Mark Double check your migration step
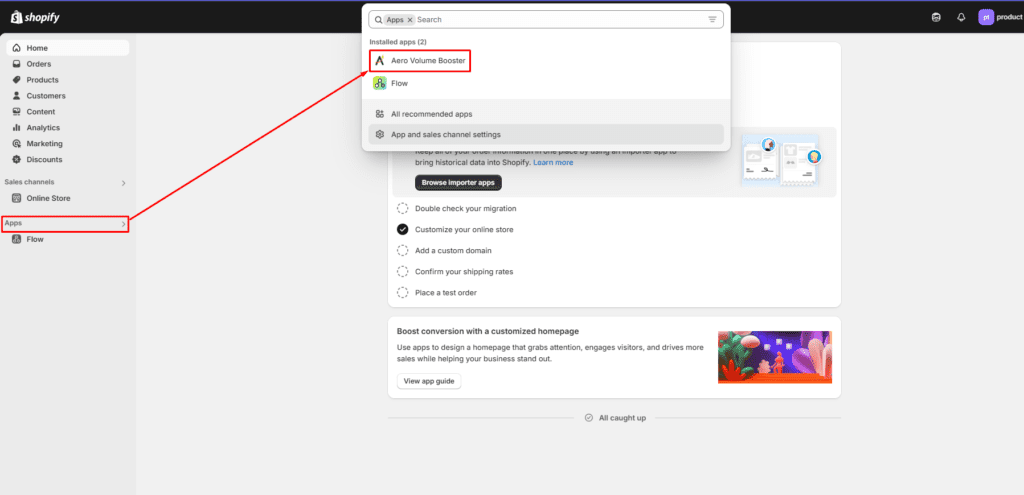 403,209
